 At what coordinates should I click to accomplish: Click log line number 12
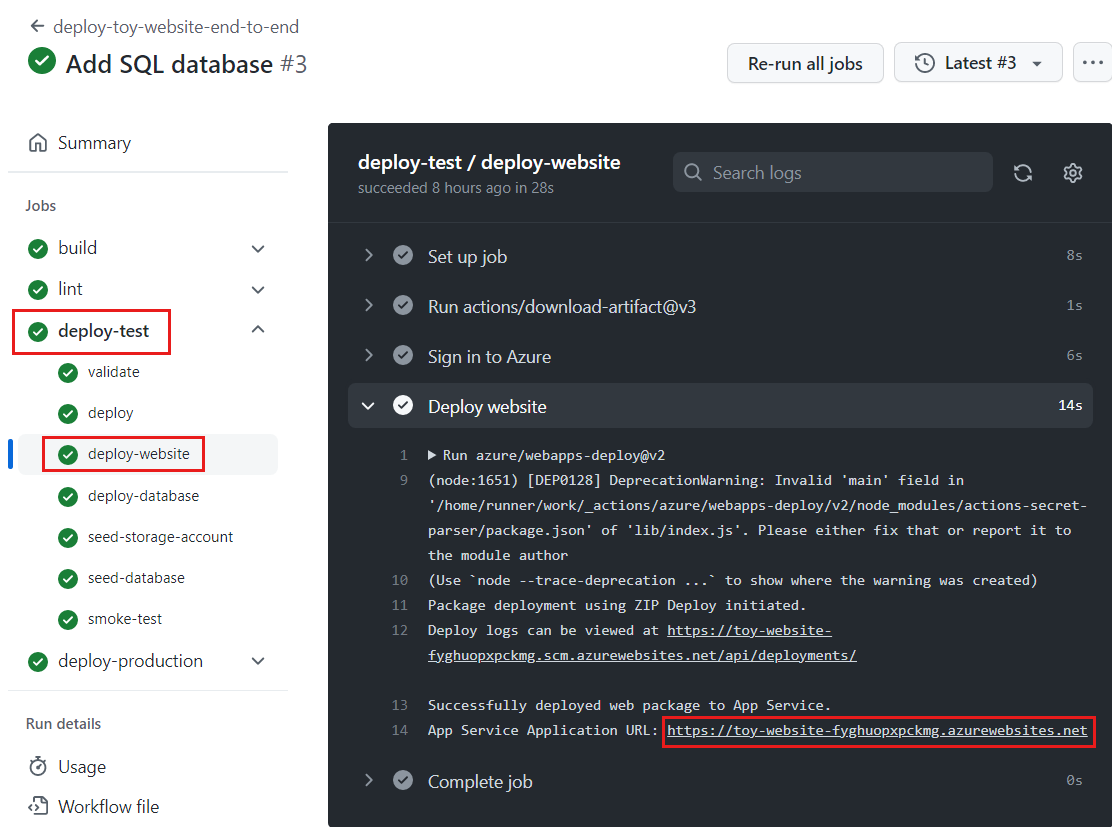coord(400,631)
